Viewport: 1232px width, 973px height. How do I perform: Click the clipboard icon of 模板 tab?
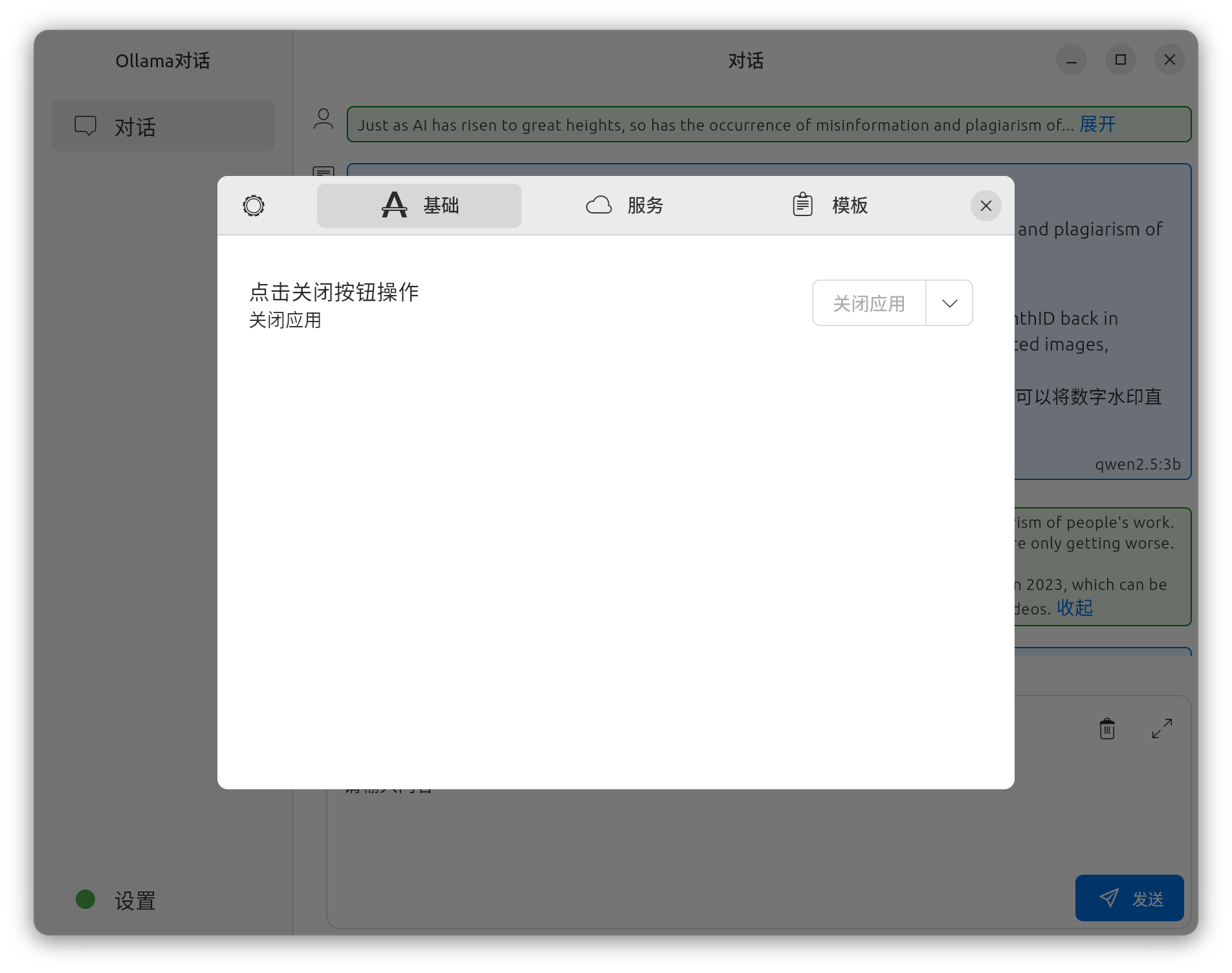pos(803,204)
